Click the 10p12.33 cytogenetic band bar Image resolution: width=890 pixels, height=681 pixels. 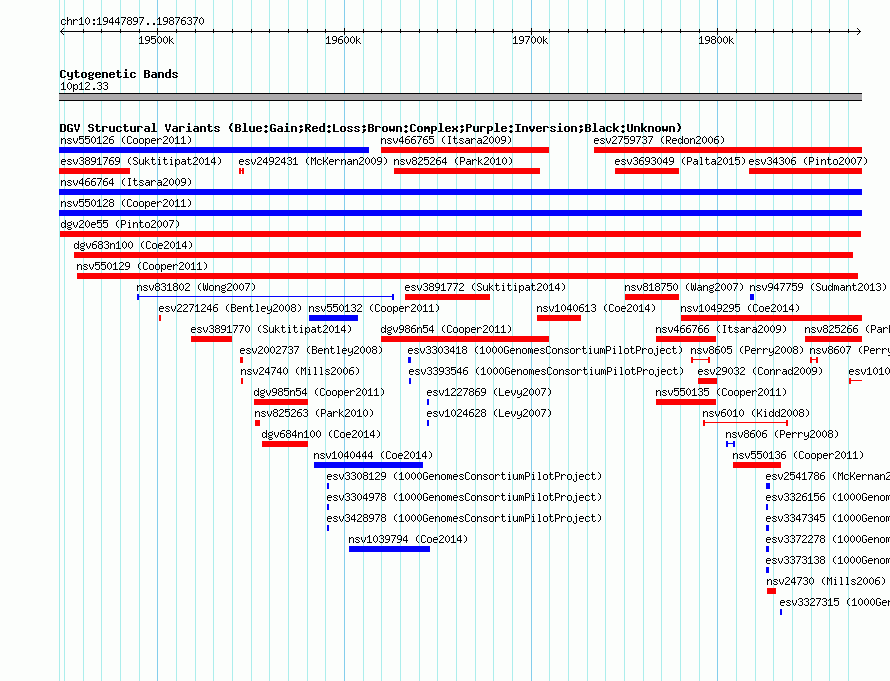pos(460,97)
